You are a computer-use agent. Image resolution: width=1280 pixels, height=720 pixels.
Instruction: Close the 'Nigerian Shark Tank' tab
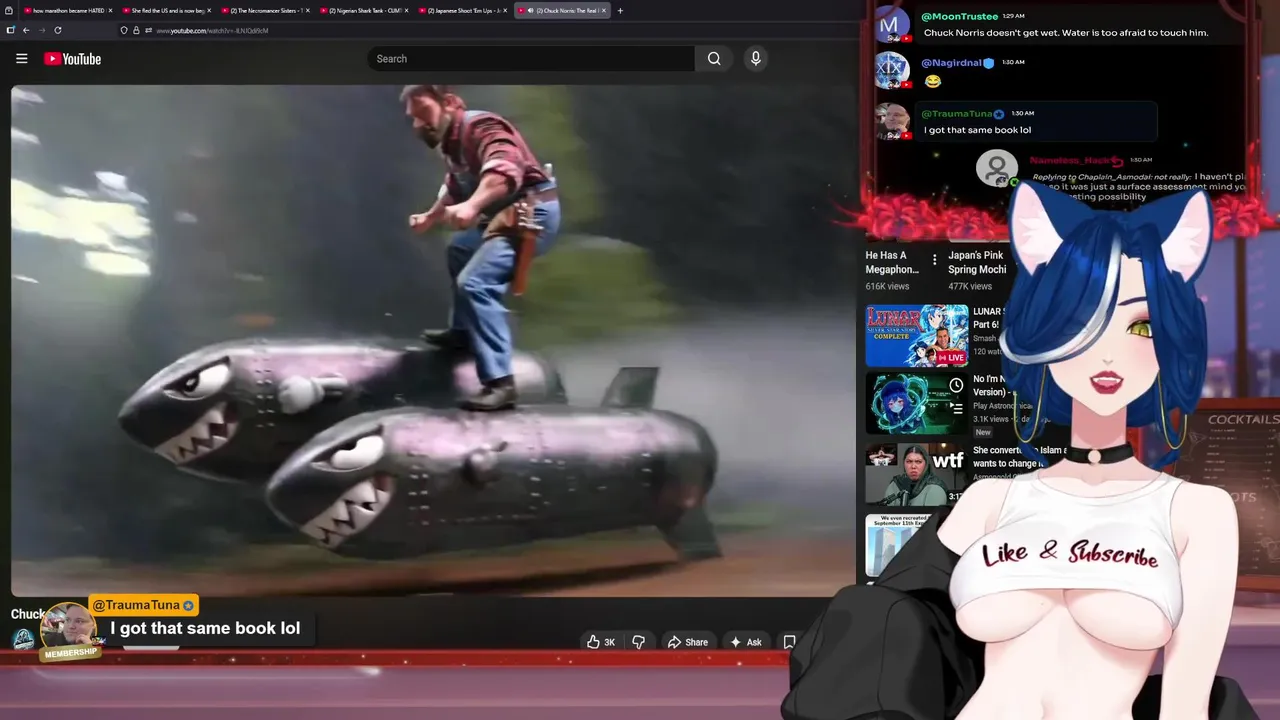click(406, 11)
